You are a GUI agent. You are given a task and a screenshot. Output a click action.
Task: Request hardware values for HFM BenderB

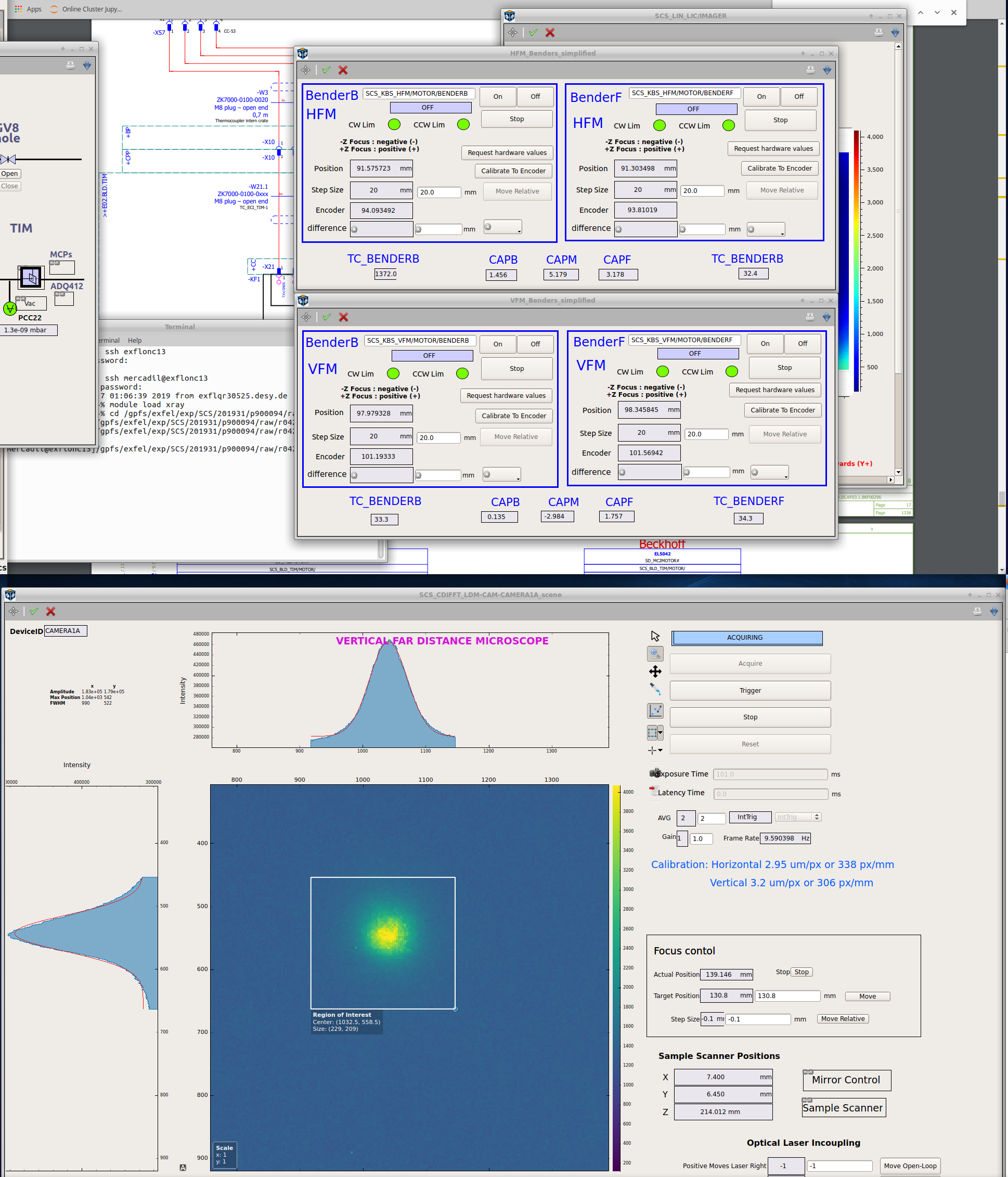507,153
